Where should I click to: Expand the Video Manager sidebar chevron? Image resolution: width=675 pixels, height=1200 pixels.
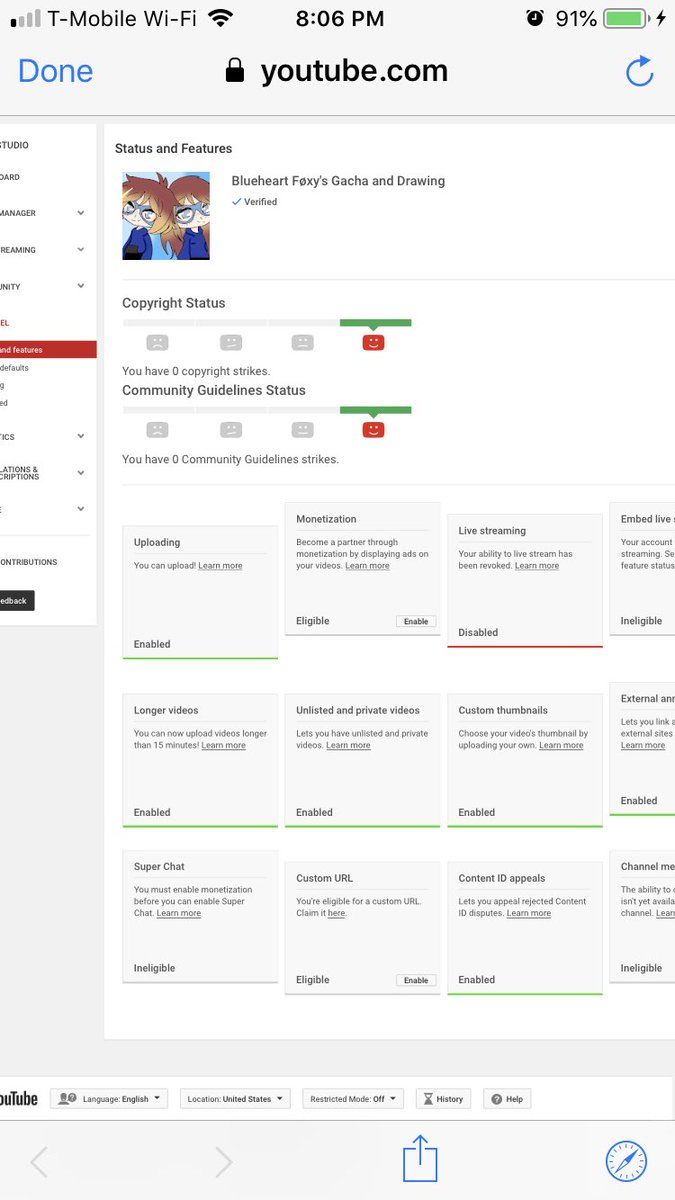pyautogui.click(x=81, y=213)
